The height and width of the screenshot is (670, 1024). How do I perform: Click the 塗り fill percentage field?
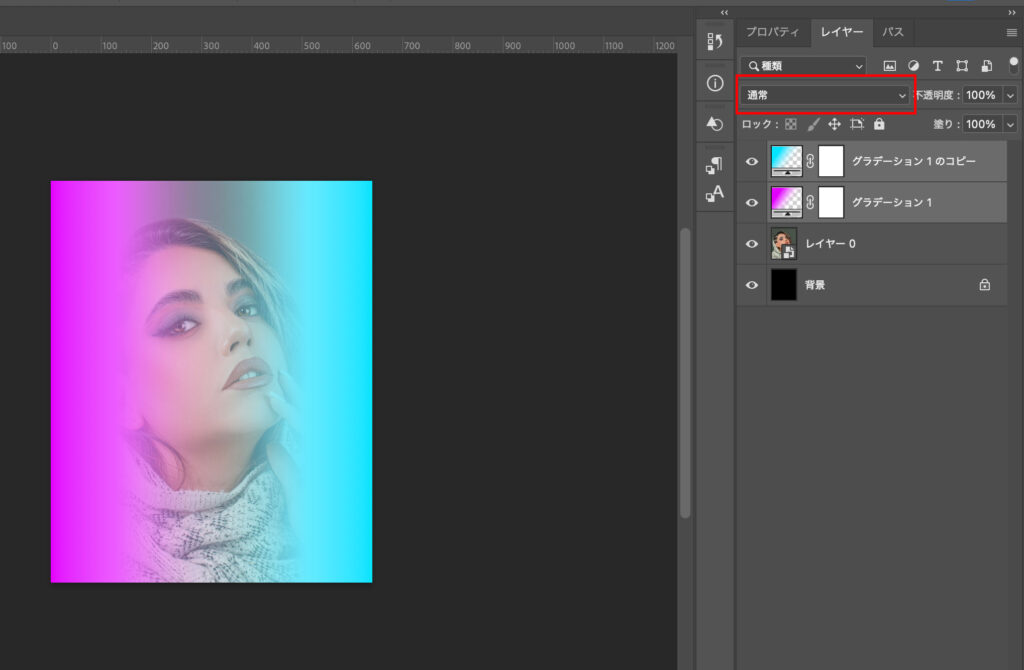[979, 125]
